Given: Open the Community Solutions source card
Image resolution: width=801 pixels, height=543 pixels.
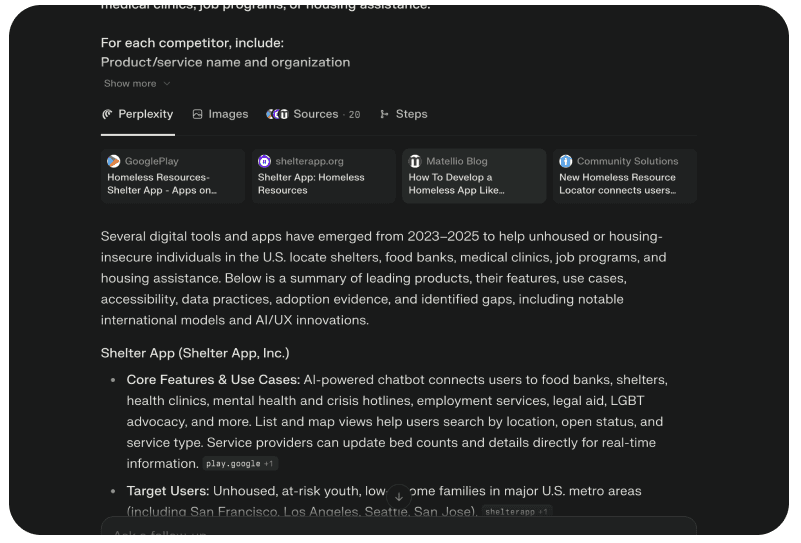Looking at the screenshot, I should [x=625, y=176].
